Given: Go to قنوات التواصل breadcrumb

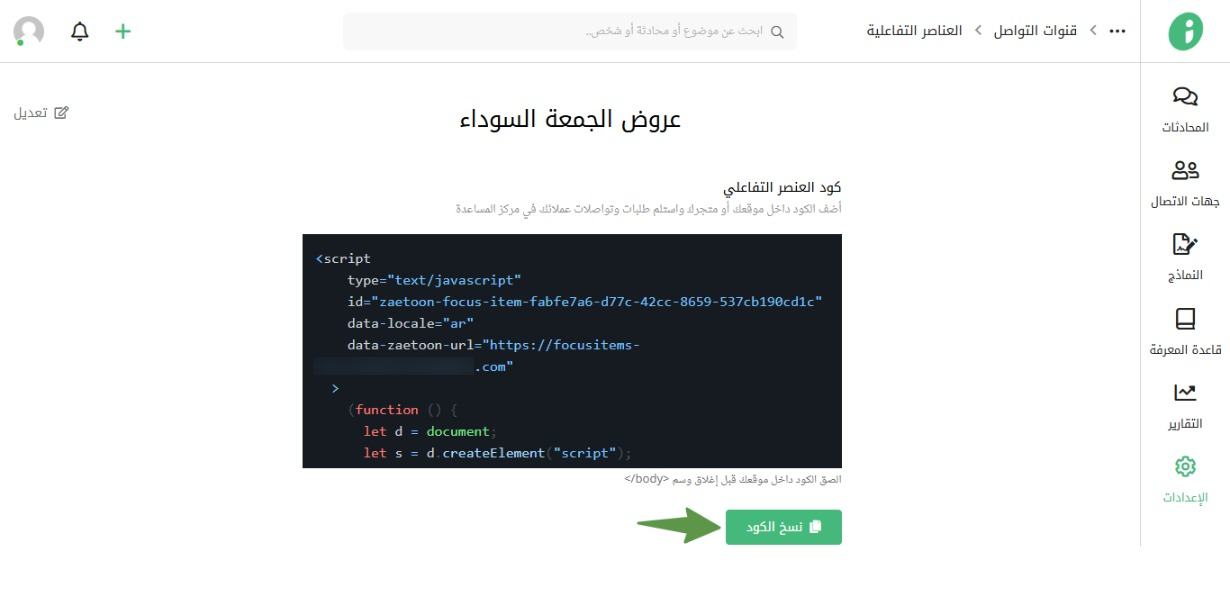Looking at the screenshot, I should pyautogui.click(x=1035, y=31).
